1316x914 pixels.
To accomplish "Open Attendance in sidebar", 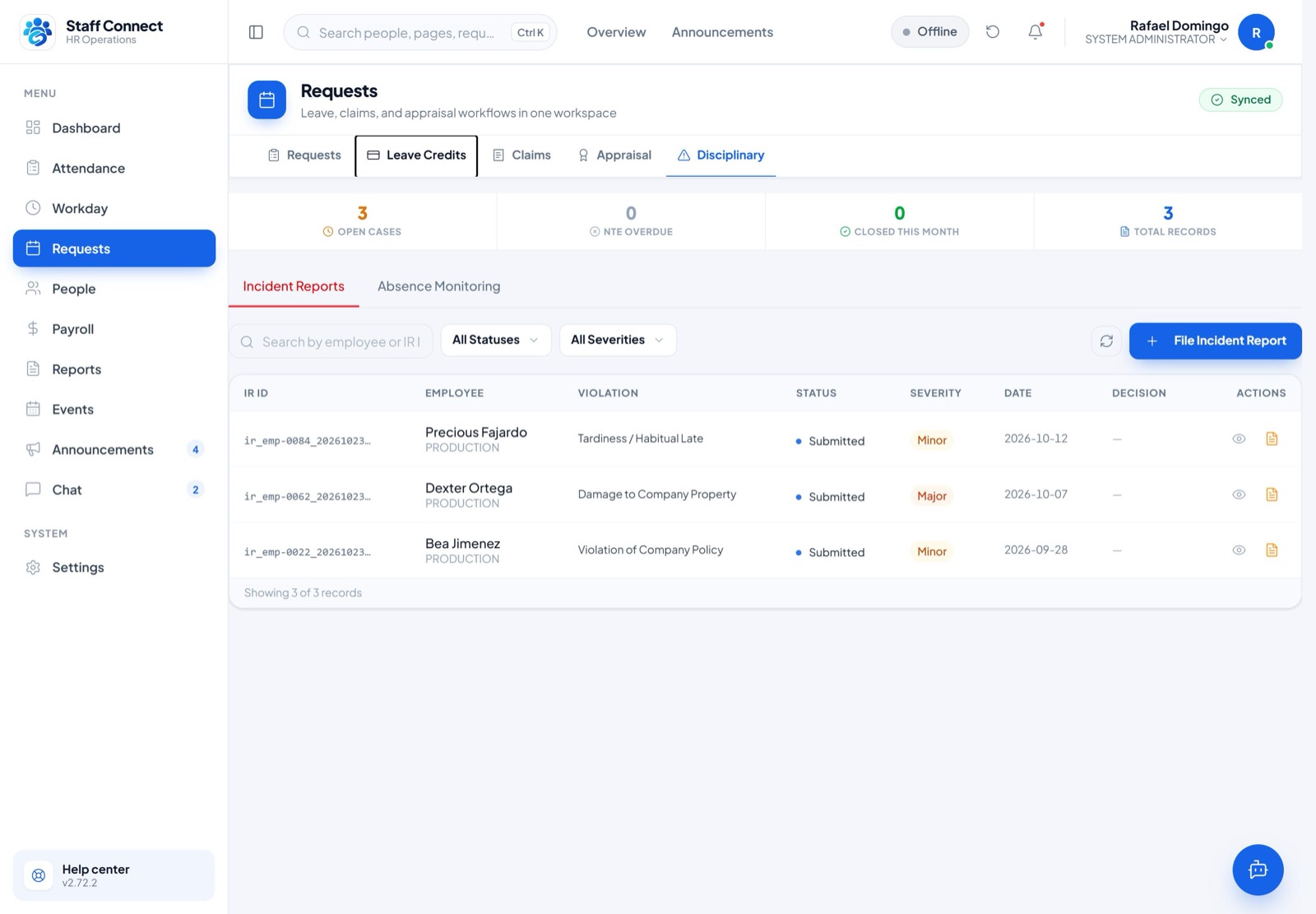I will click(x=114, y=168).
